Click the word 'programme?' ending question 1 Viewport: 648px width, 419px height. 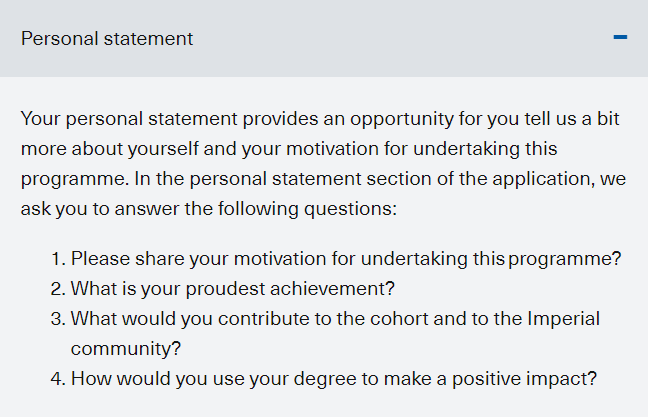click(x=565, y=259)
